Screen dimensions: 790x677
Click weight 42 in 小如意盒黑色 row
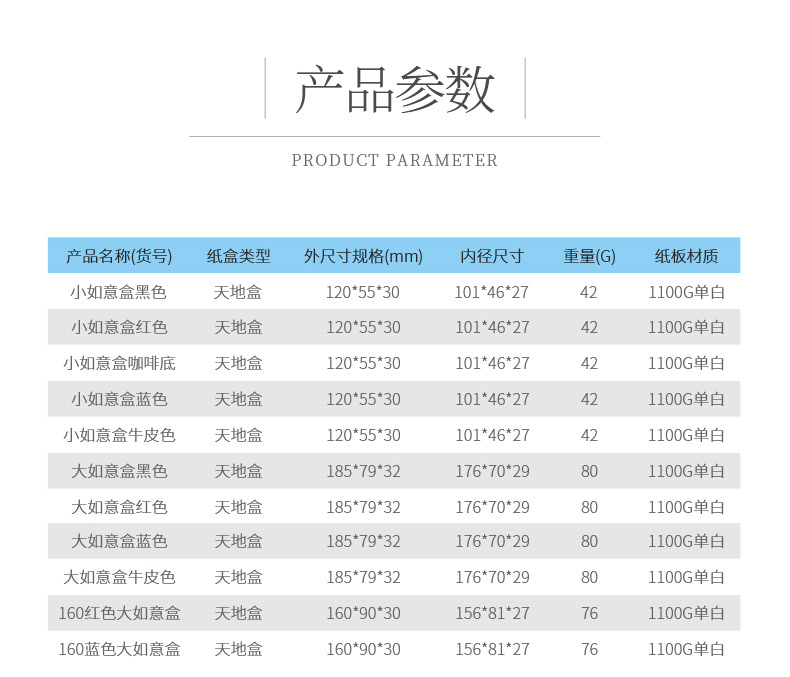588,292
